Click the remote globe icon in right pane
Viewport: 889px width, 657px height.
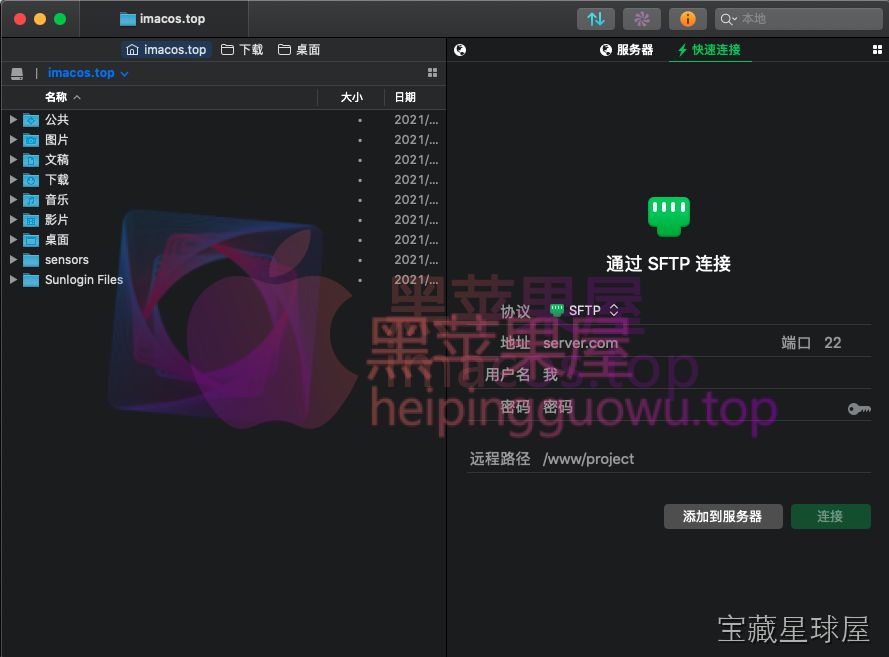(x=460, y=50)
